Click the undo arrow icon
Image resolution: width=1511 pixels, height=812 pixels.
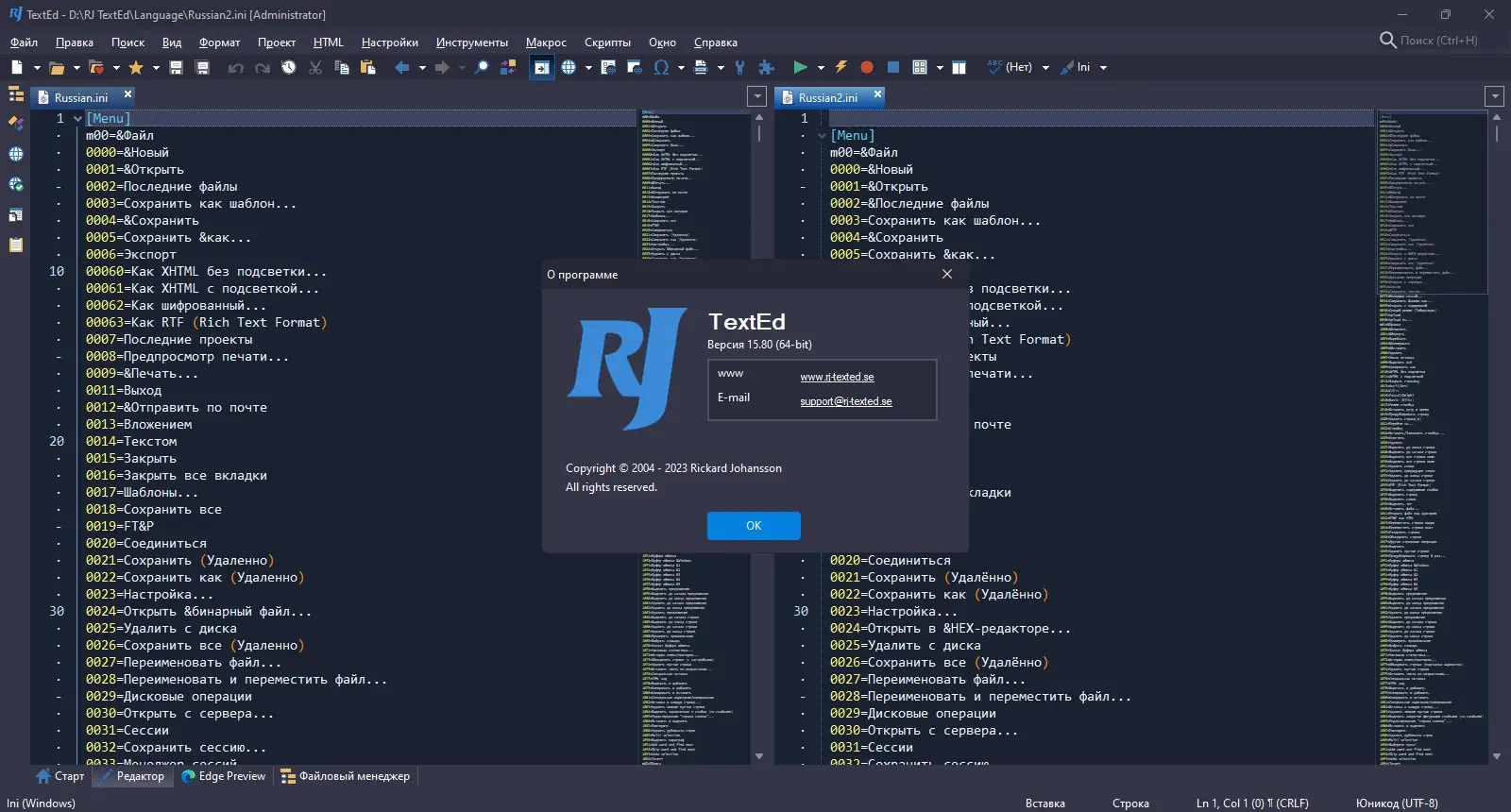tap(236, 67)
